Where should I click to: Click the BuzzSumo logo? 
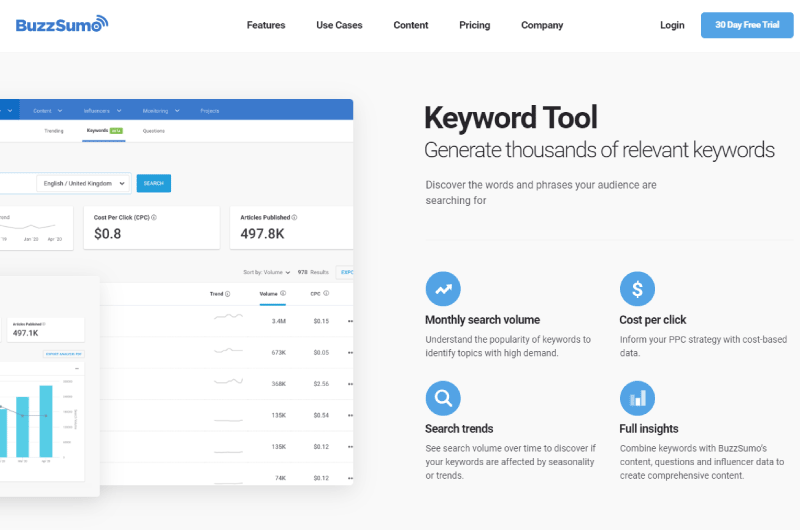click(x=62, y=24)
